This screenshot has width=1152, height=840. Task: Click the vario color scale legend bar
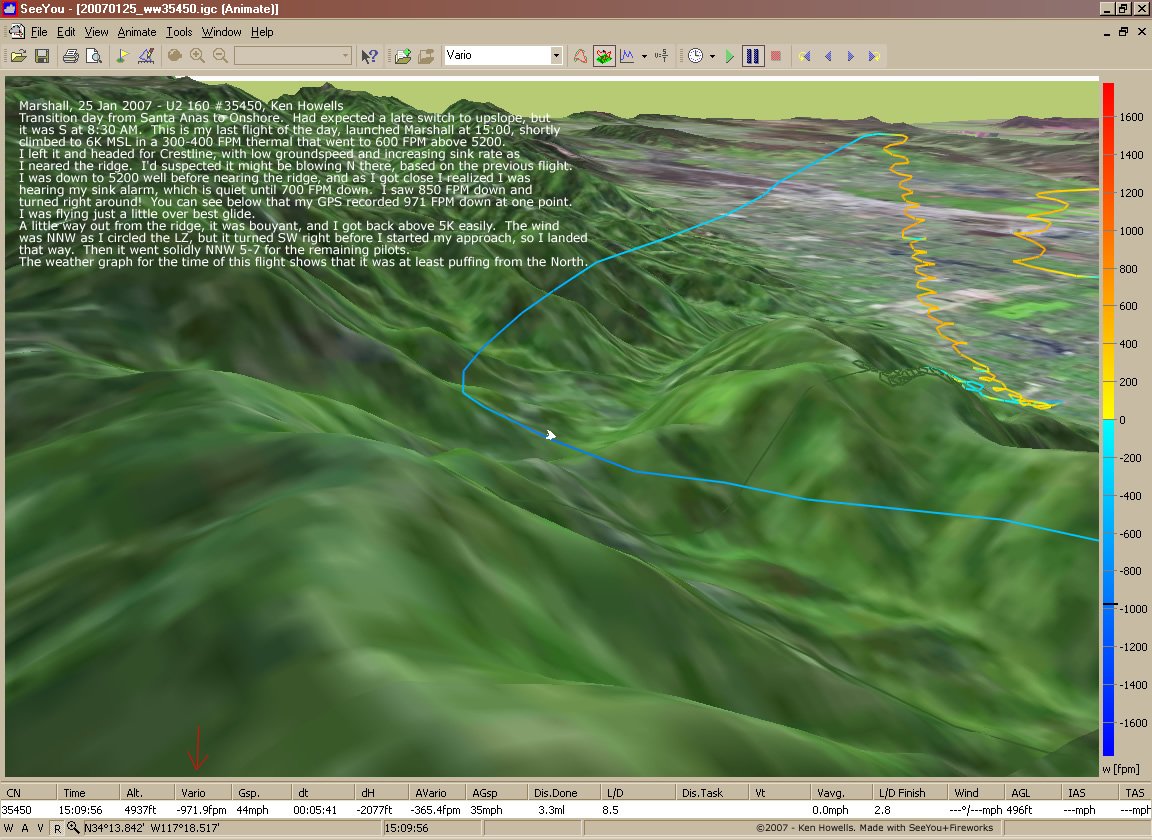point(1107,420)
